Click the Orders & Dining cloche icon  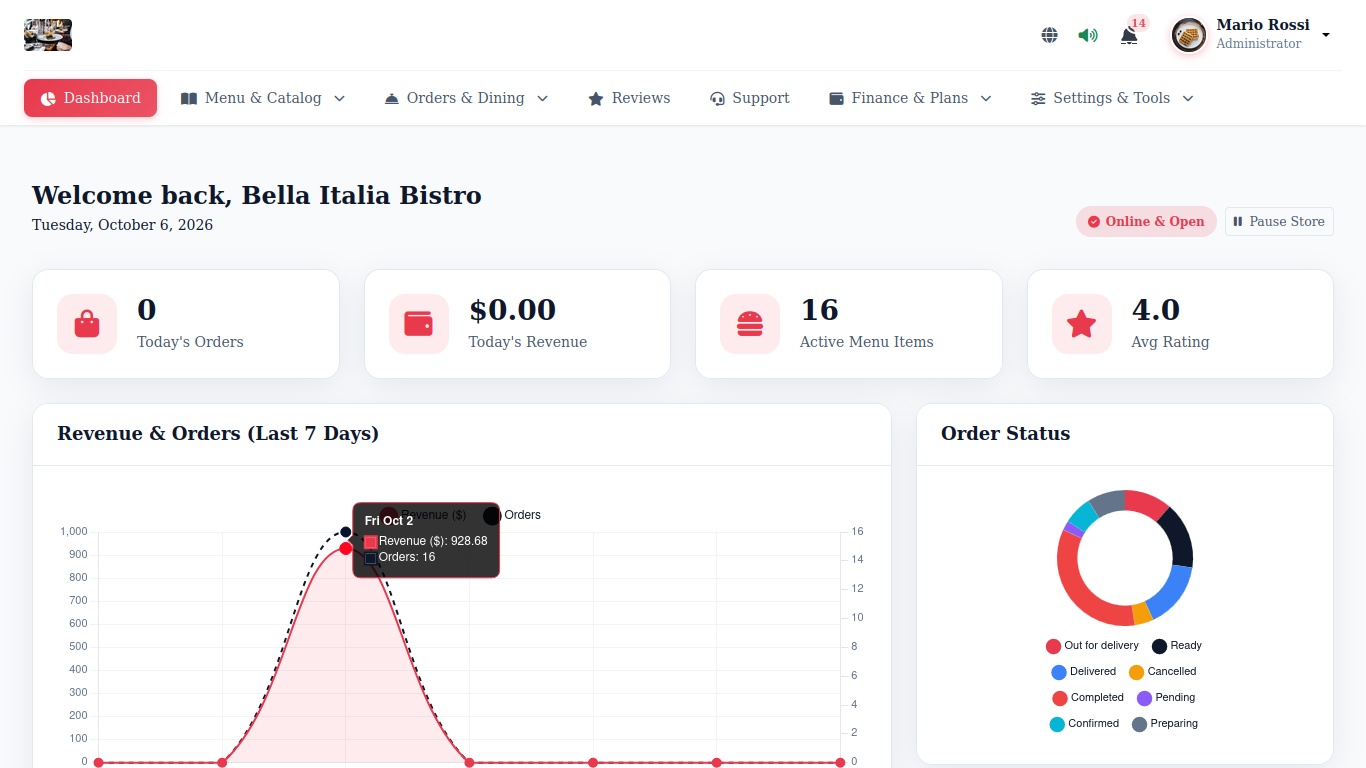click(392, 99)
